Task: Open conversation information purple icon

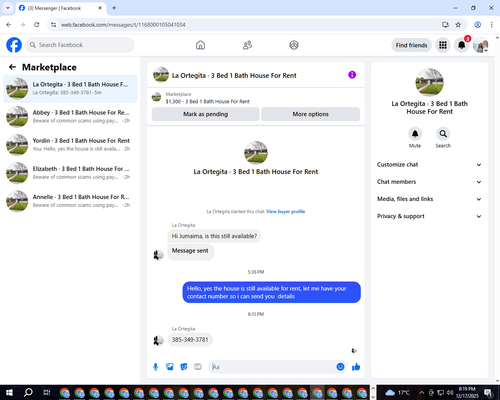Action: coord(352,75)
